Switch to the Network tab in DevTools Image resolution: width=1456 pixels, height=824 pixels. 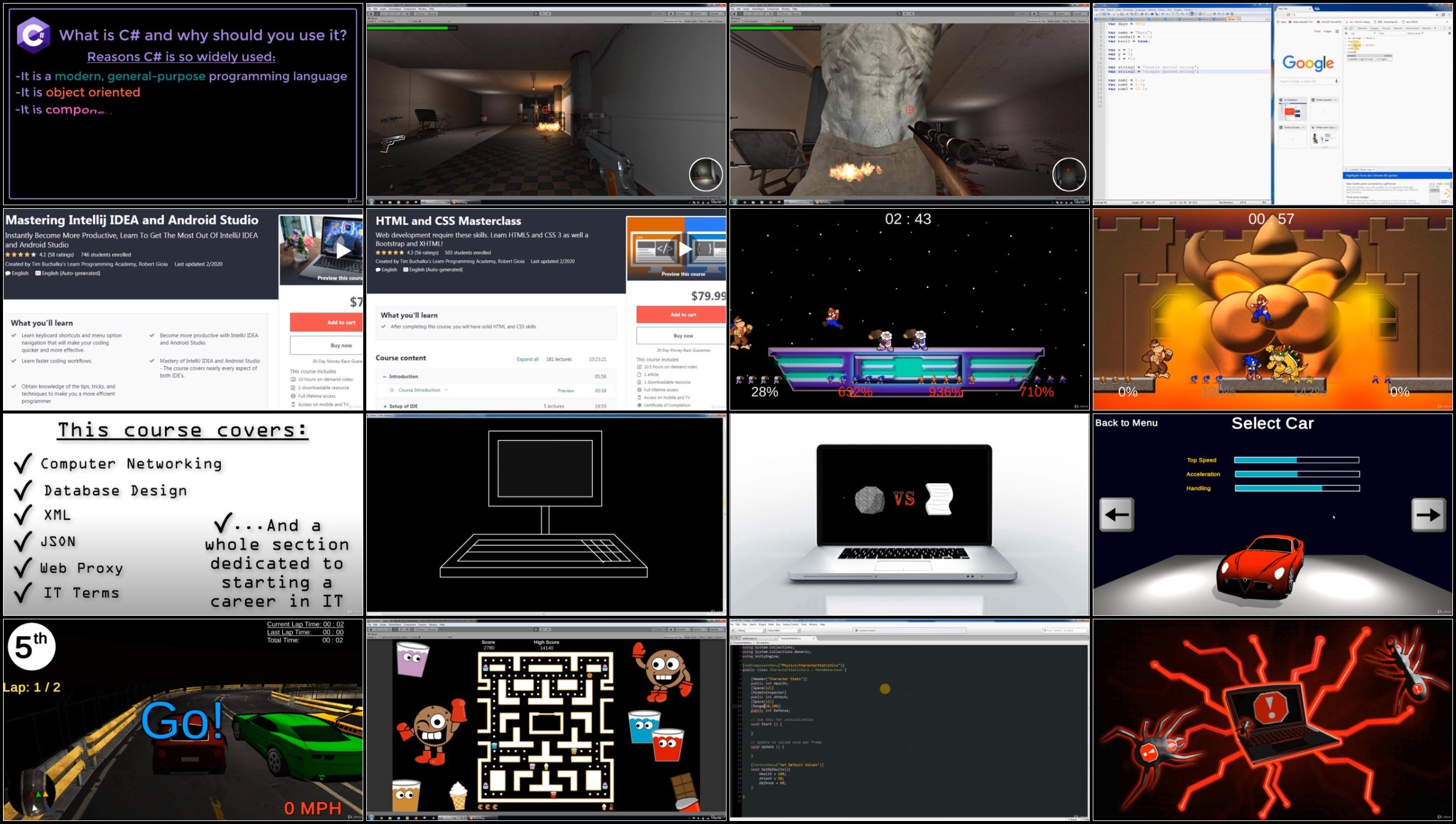pyautogui.click(x=1398, y=28)
